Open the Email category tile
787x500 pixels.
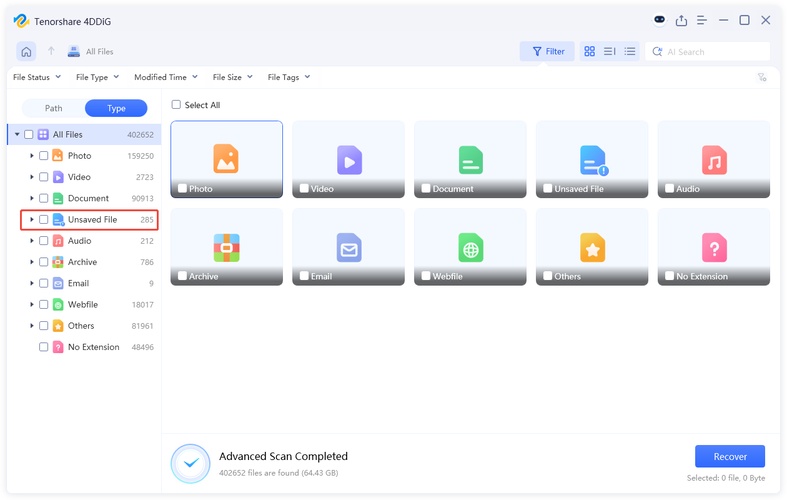tap(348, 247)
